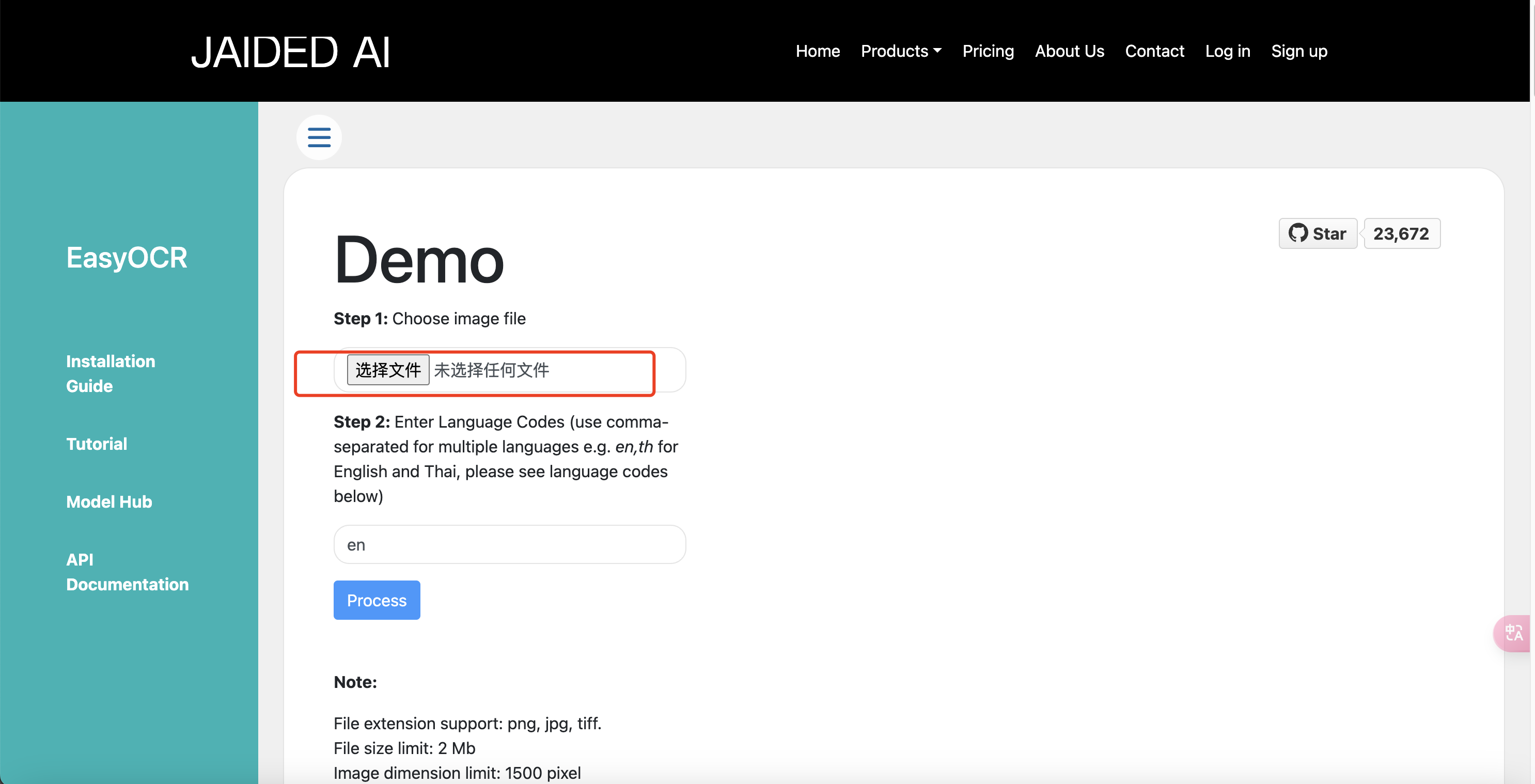Open the pink translate floating icon

1513,633
